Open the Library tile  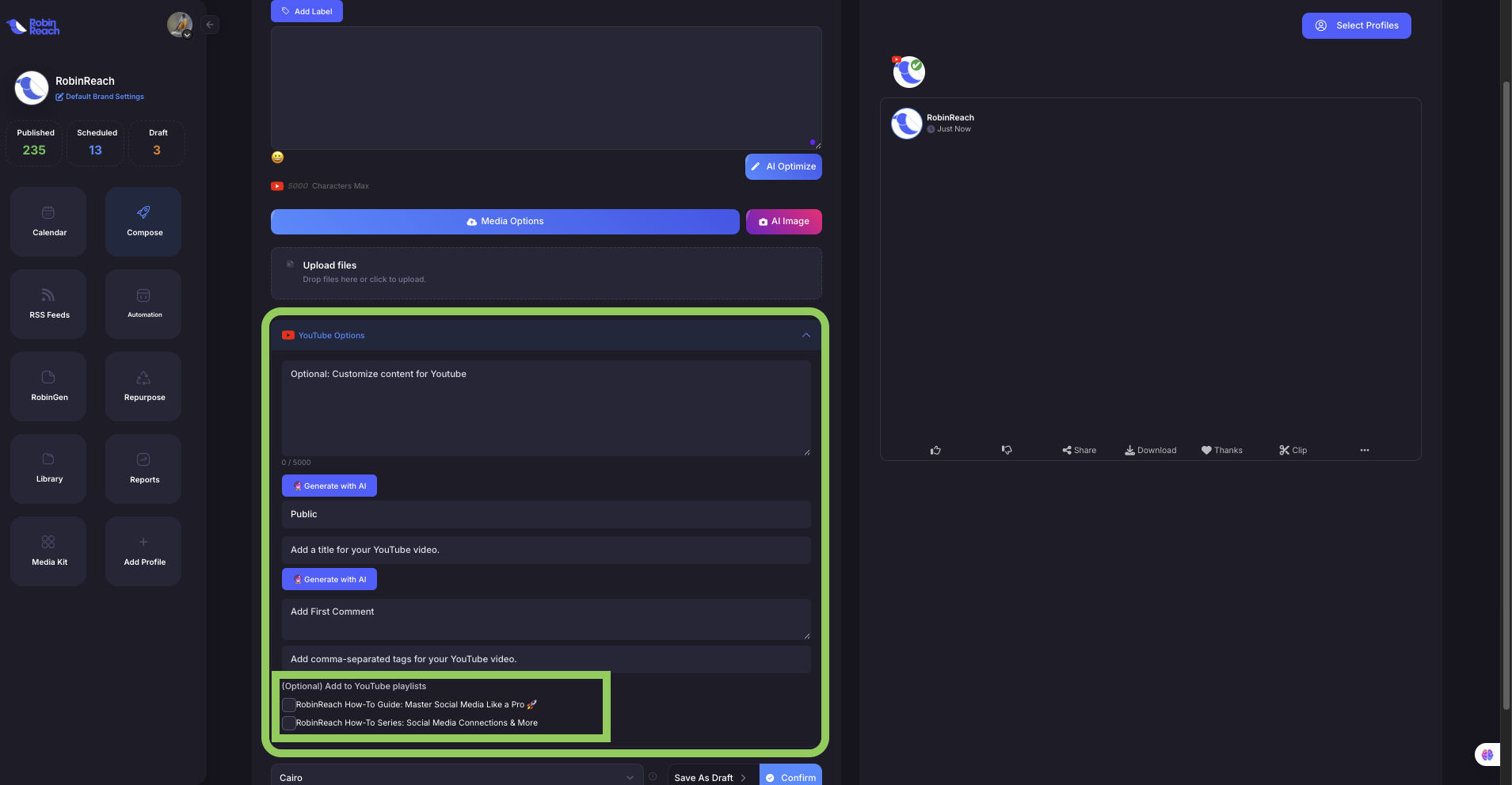click(x=48, y=469)
